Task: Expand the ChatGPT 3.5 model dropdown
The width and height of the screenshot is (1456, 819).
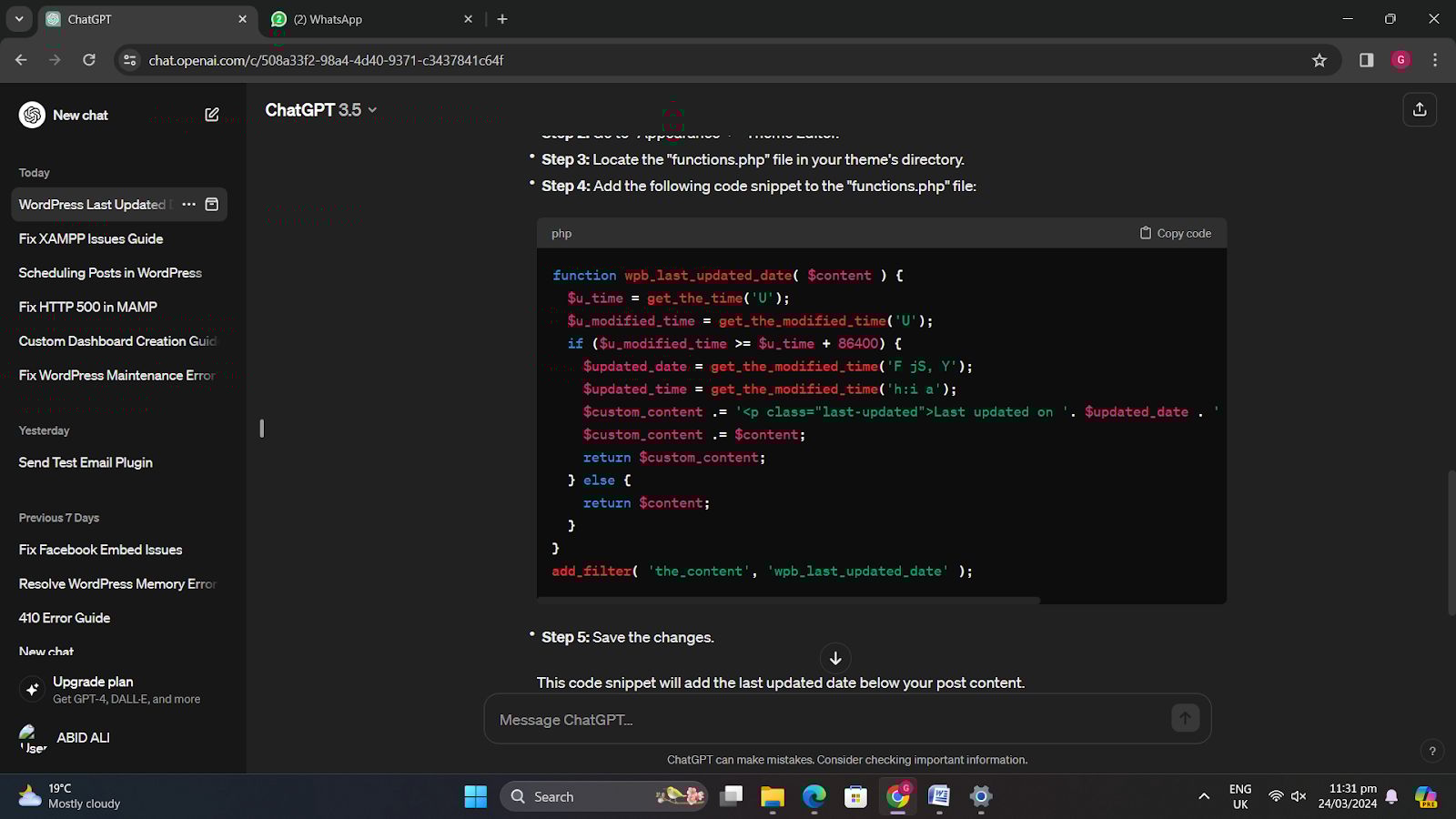Action: tap(320, 110)
